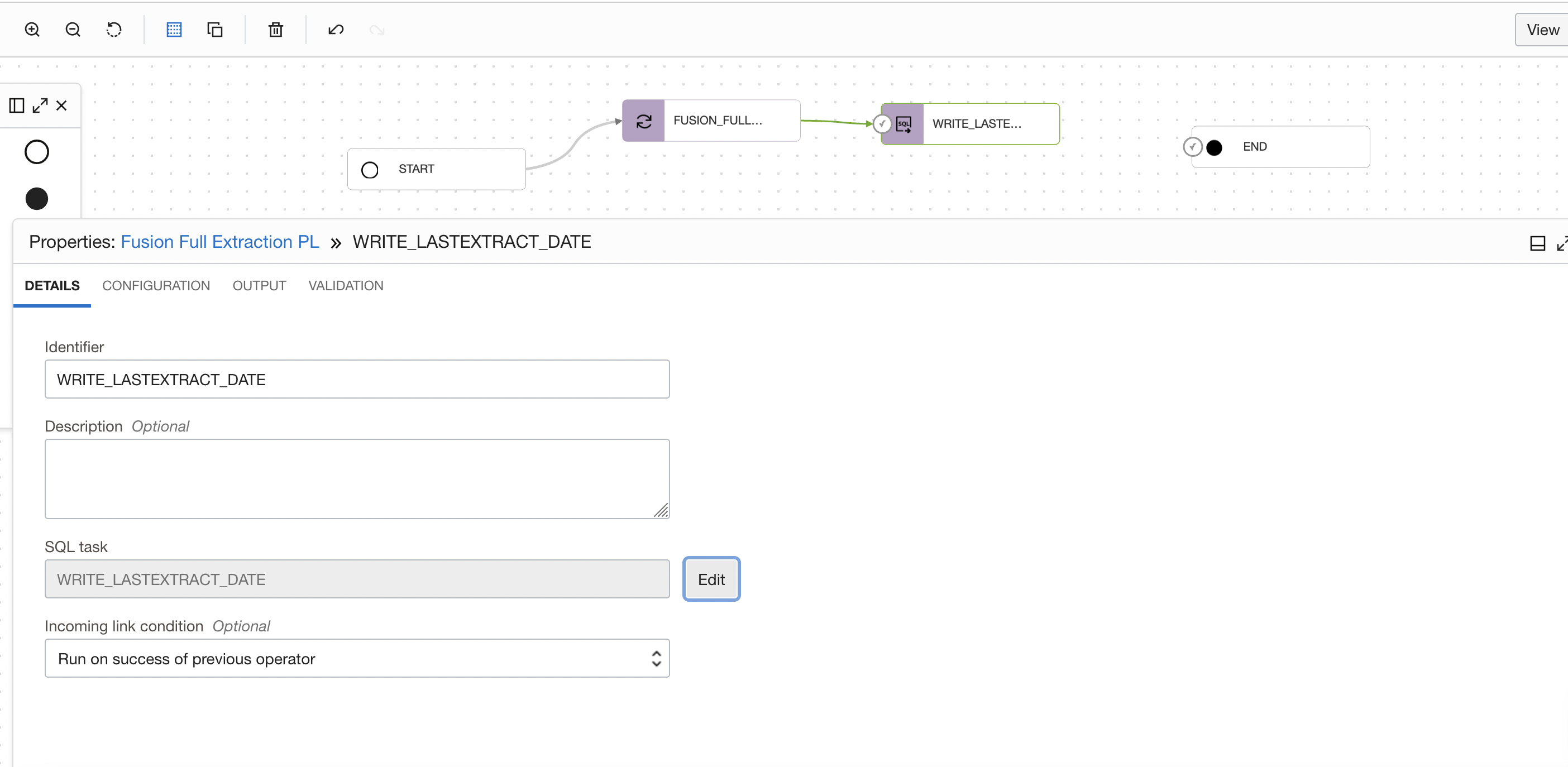The height and width of the screenshot is (767, 1568).
Task: Click inside the Description text area
Action: 357,479
